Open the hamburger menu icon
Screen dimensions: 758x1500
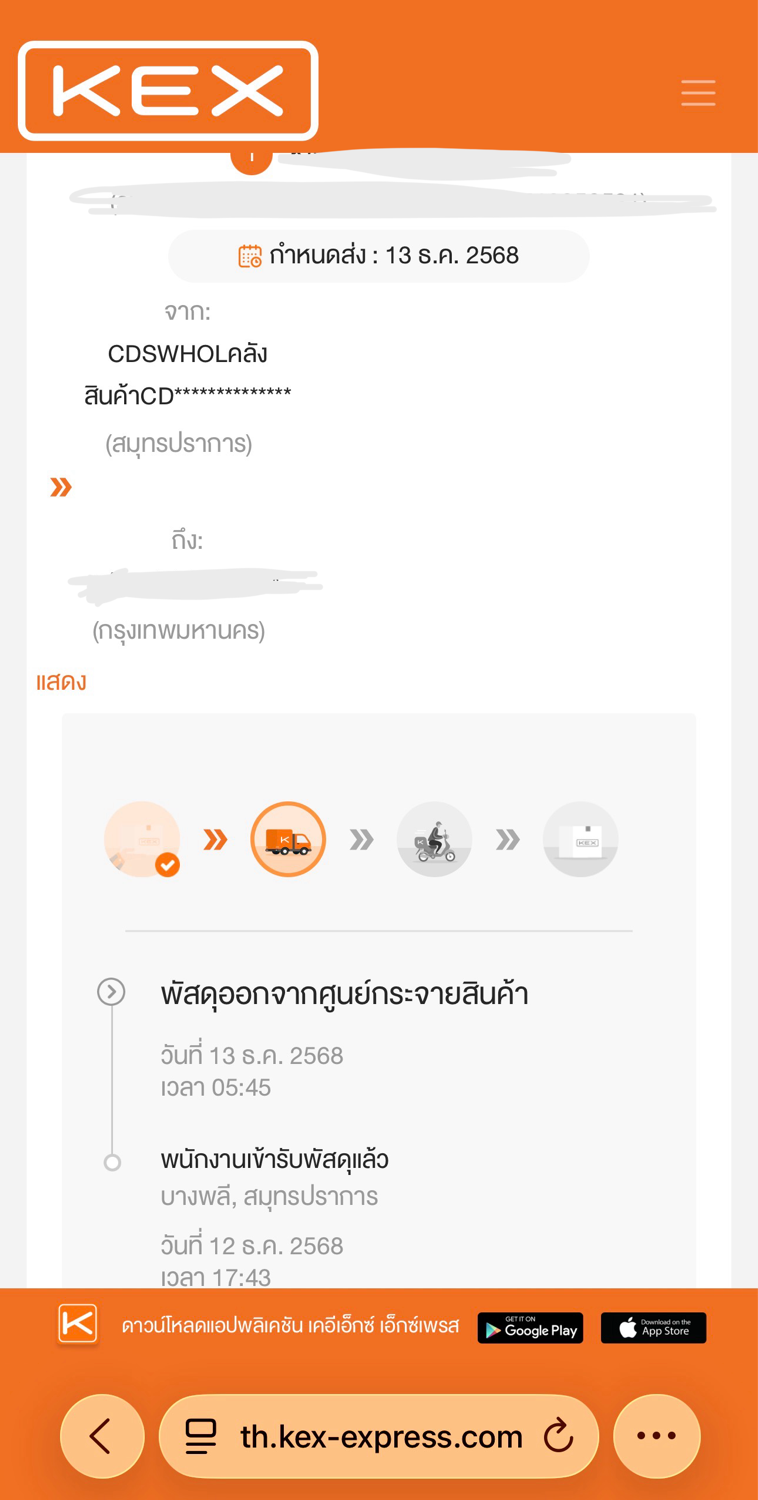pos(698,93)
